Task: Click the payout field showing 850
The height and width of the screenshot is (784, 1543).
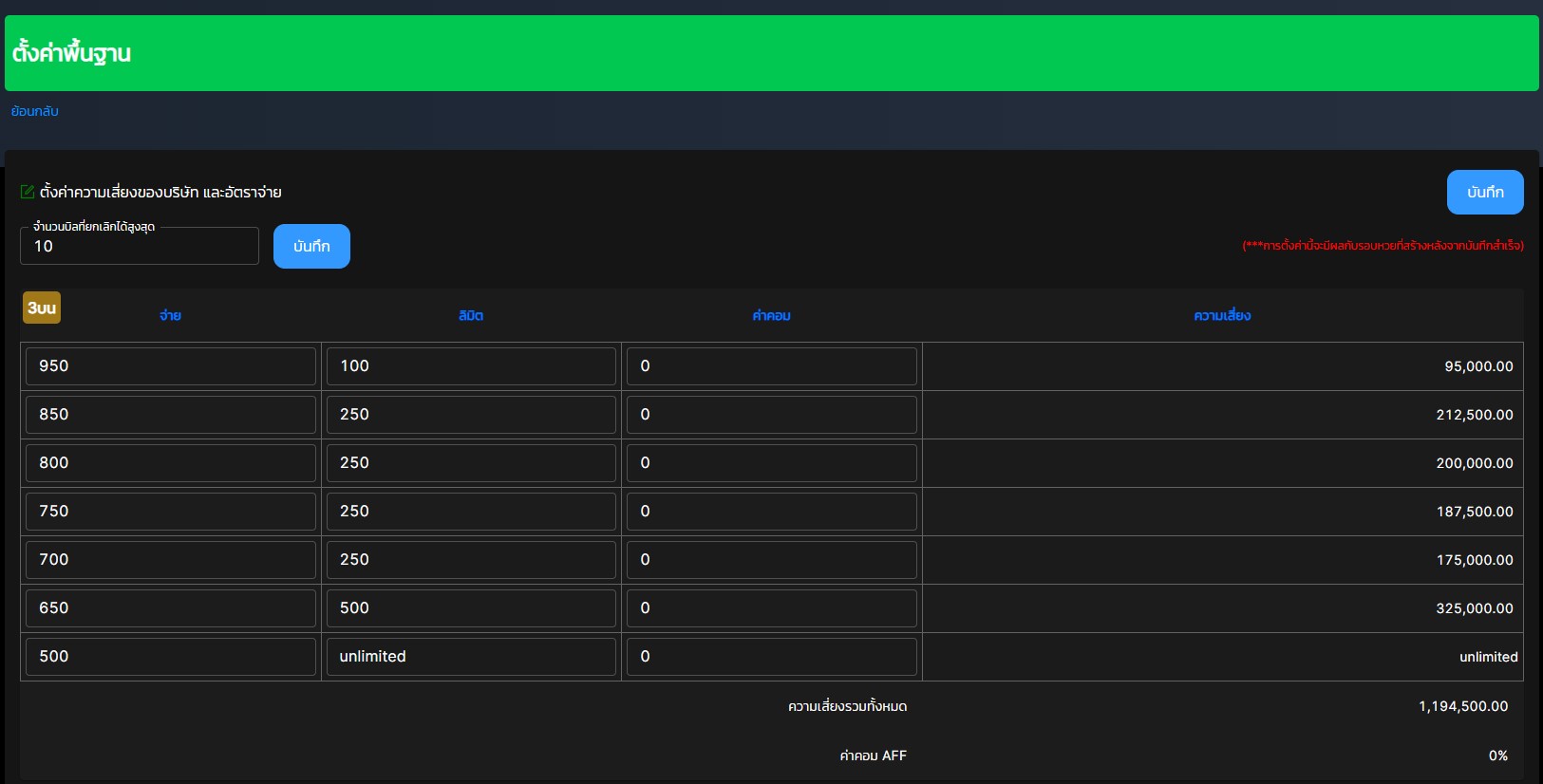Action: [x=171, y=415]
